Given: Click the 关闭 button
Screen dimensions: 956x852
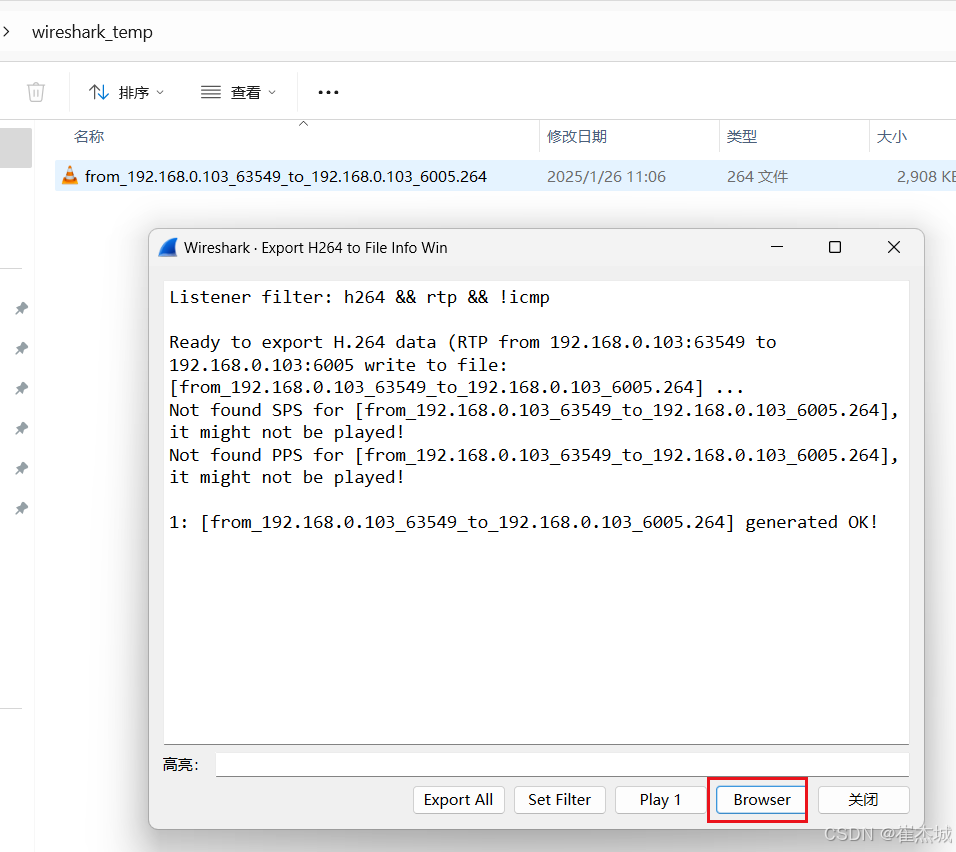Looking at the screenshot, I should pos(863,800).
